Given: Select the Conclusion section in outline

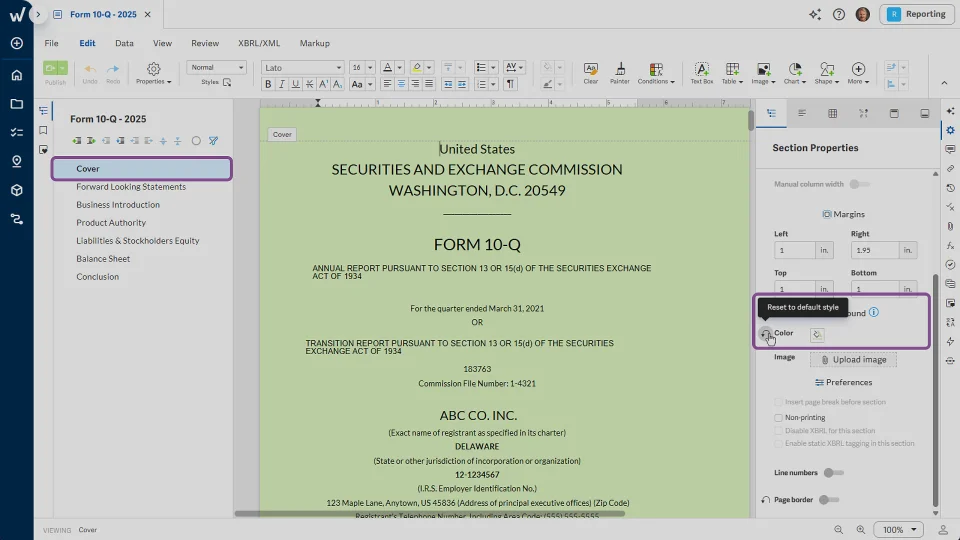Looking at the screenshot, I should tap(97, 277).
